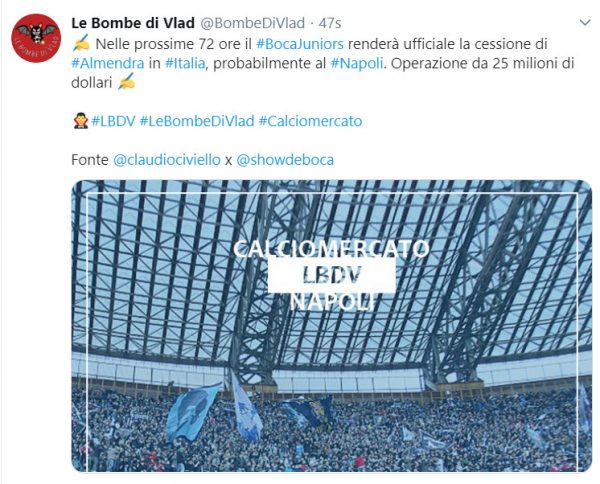Visit the @showdeboca mention

pyautogui.click(x=285, y=160)
